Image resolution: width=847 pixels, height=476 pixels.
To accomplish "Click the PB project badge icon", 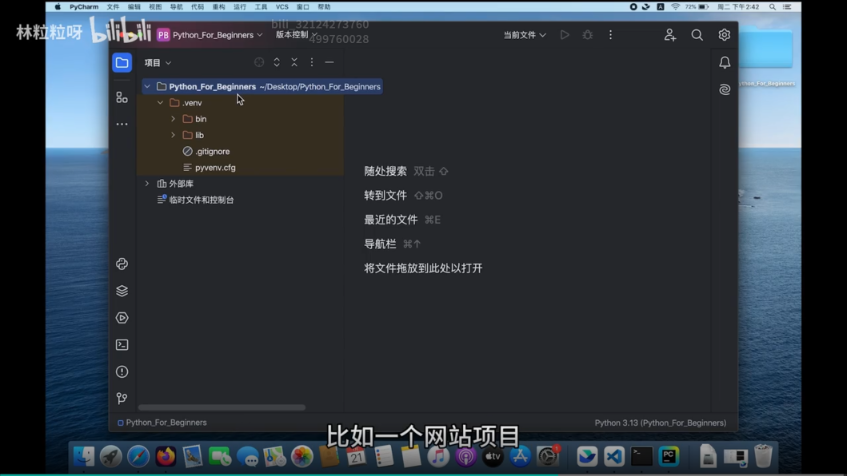I will click(163, 35).
